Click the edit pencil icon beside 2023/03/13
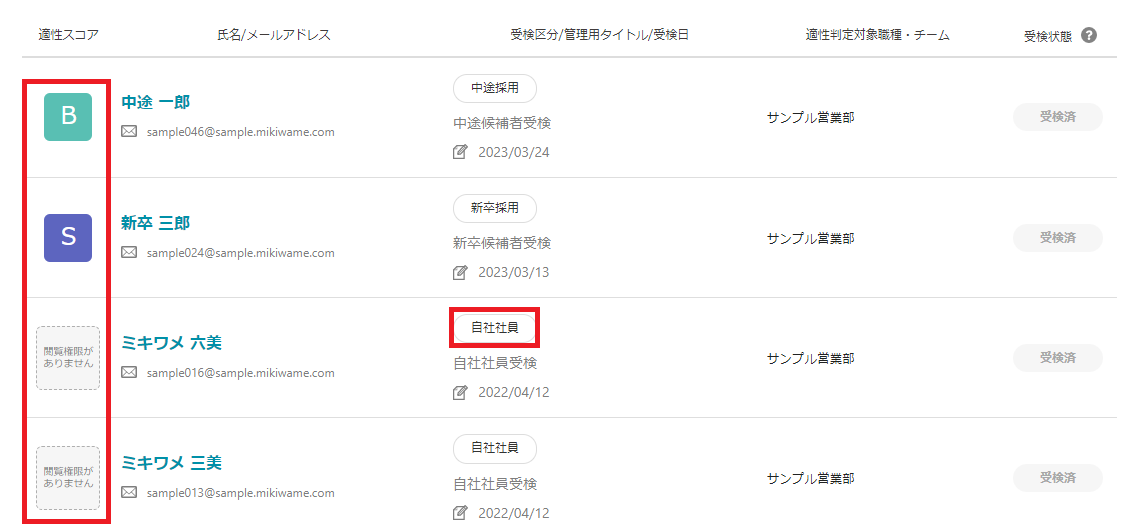The height and width of the screenshot is (531, 1141). point(460,273)
